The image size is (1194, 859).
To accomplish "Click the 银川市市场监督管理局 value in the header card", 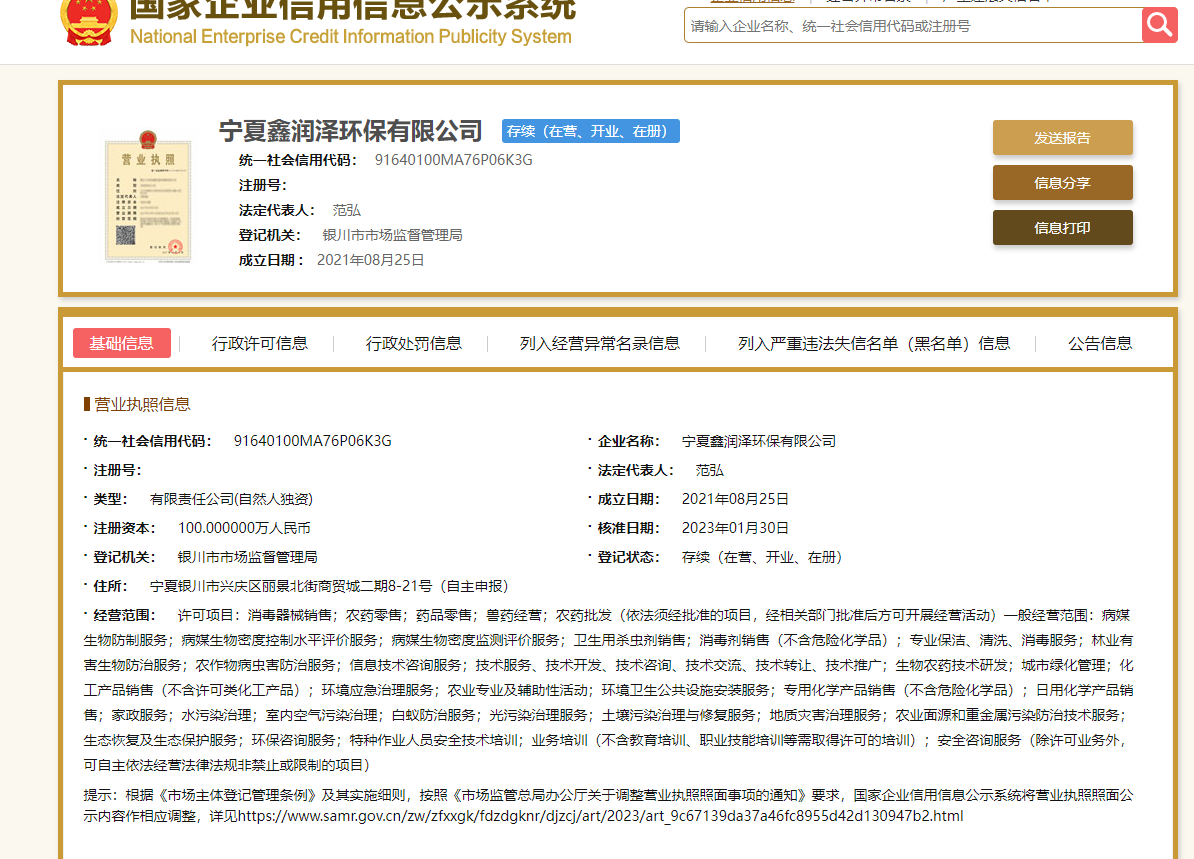I will click(392, 235).
